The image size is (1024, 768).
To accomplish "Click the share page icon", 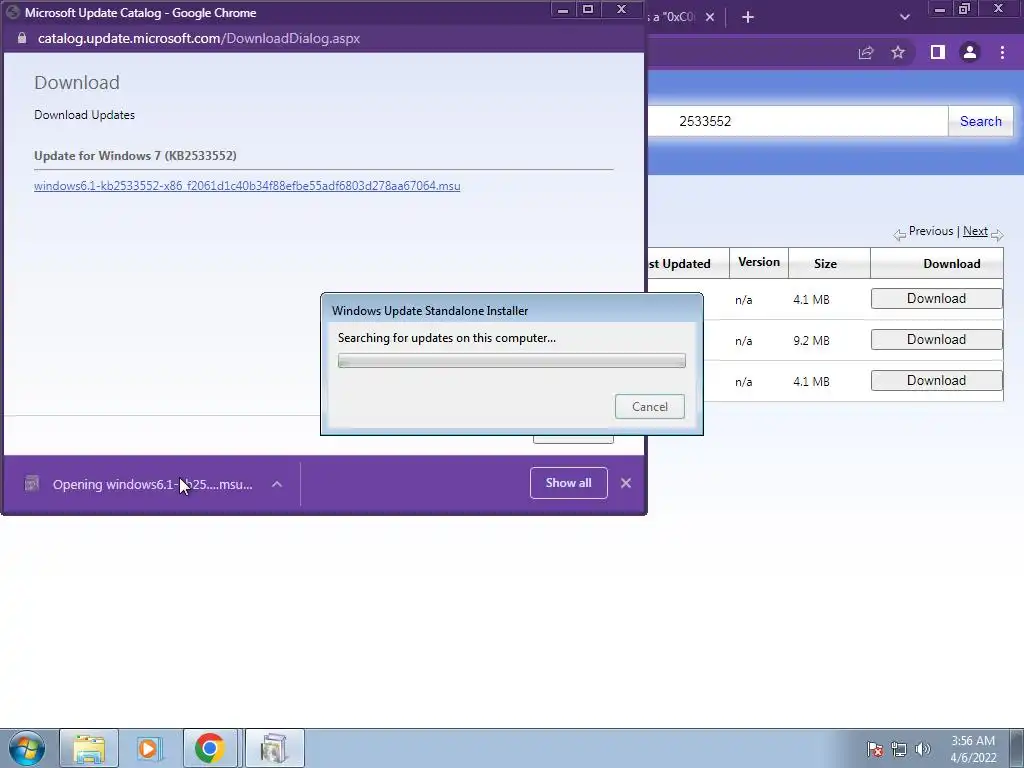I will click(x=866, y=53).
